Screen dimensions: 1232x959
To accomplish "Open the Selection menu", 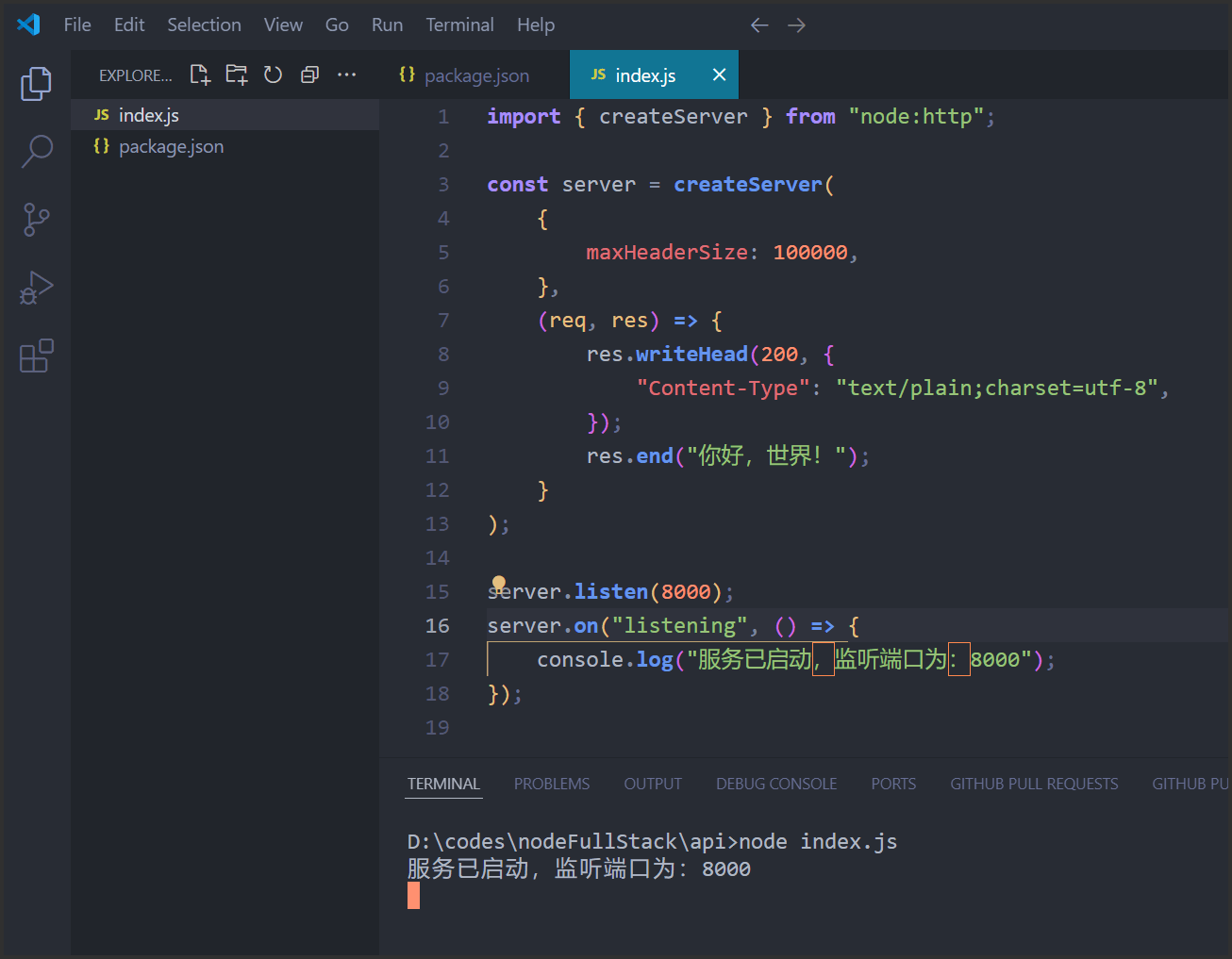I will (x=205, y=25).
